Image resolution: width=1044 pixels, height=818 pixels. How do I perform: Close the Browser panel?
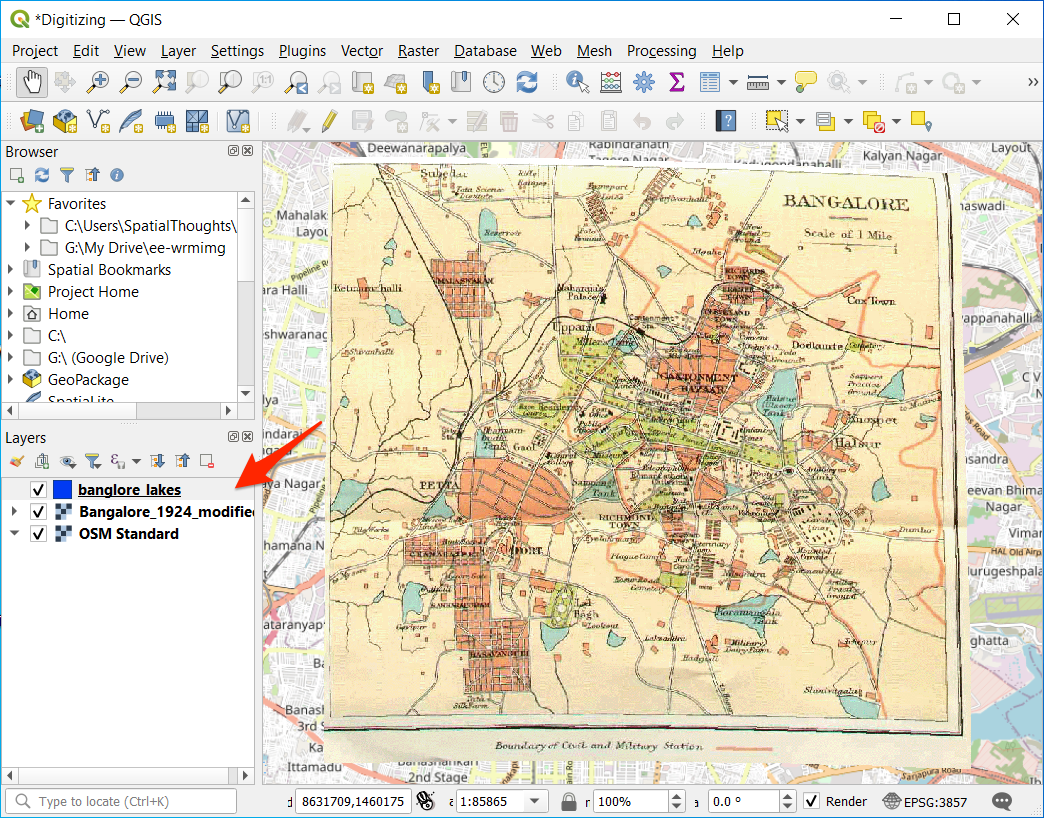tap(248, 151)
